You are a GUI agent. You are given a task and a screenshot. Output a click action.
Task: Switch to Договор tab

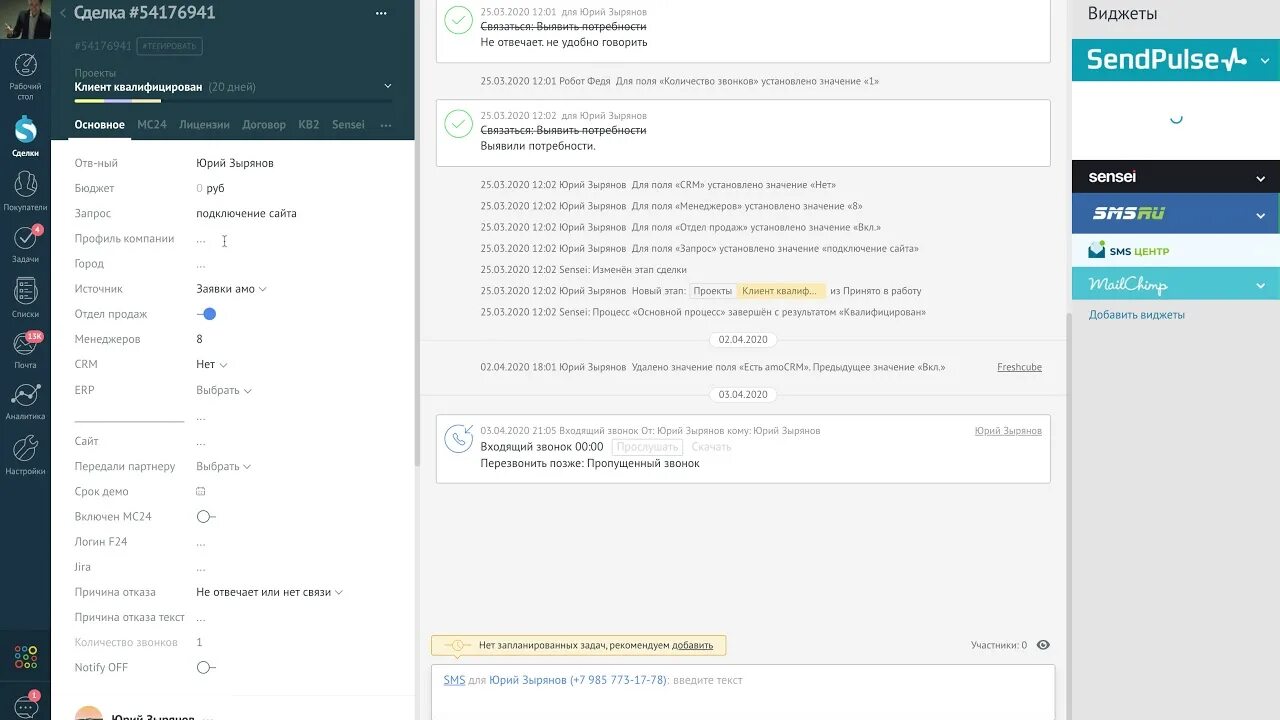click(264, 125)
